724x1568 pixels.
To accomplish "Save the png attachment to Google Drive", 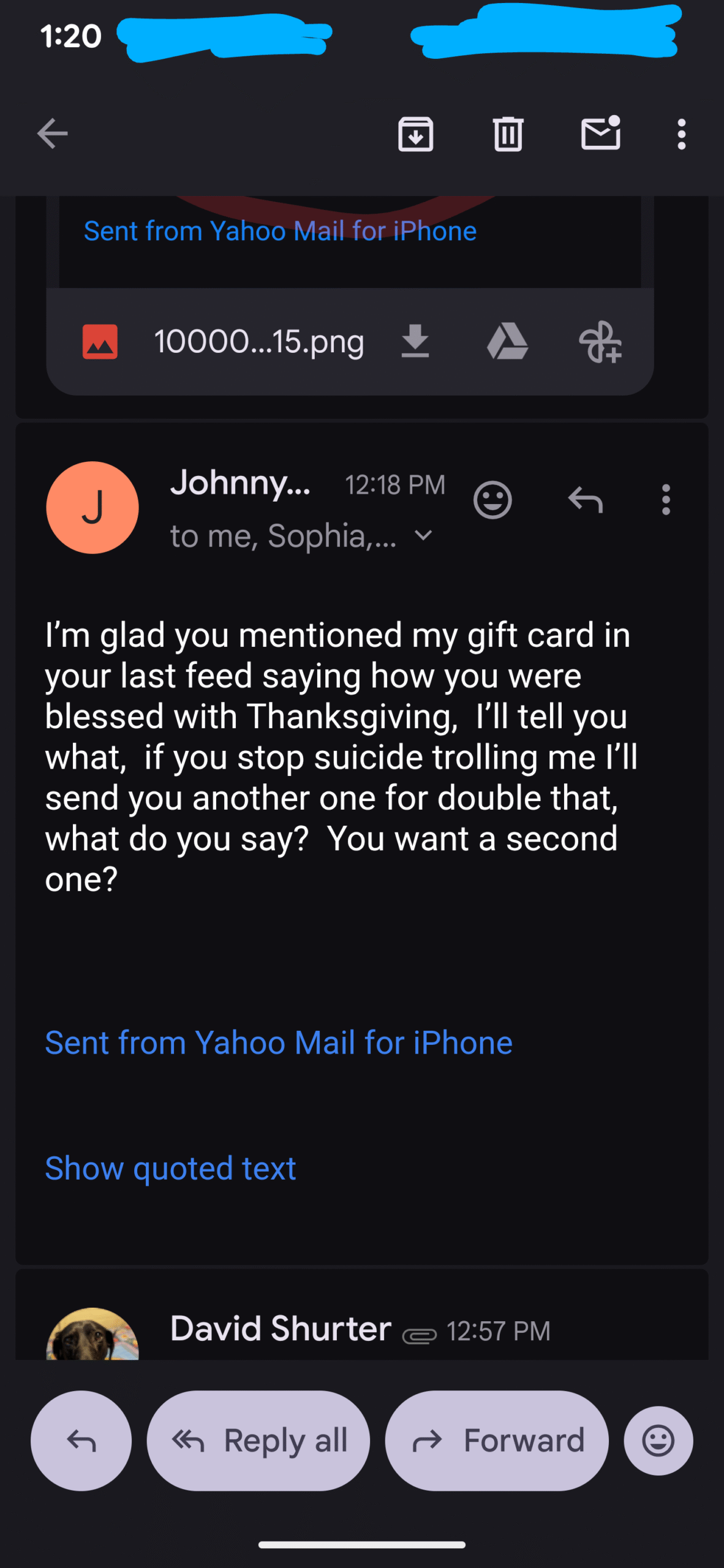I will pos(507,341).
